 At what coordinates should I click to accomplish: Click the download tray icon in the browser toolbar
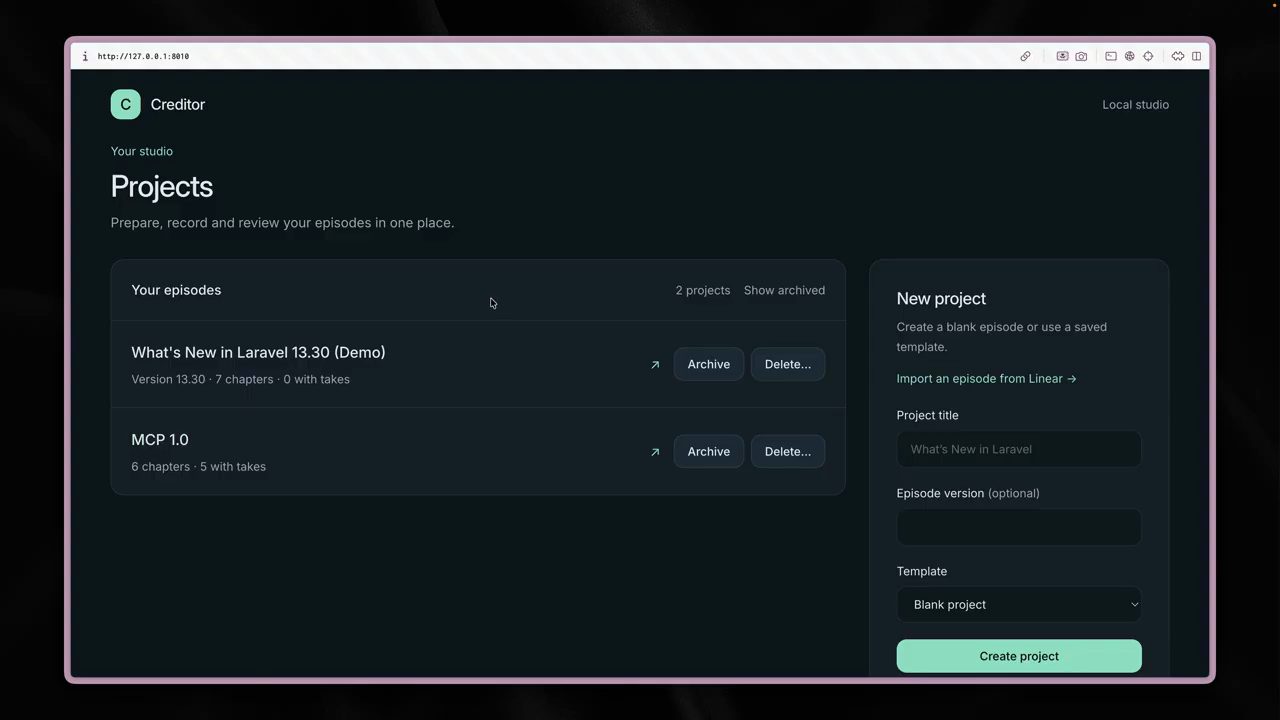pos(1062,56)
